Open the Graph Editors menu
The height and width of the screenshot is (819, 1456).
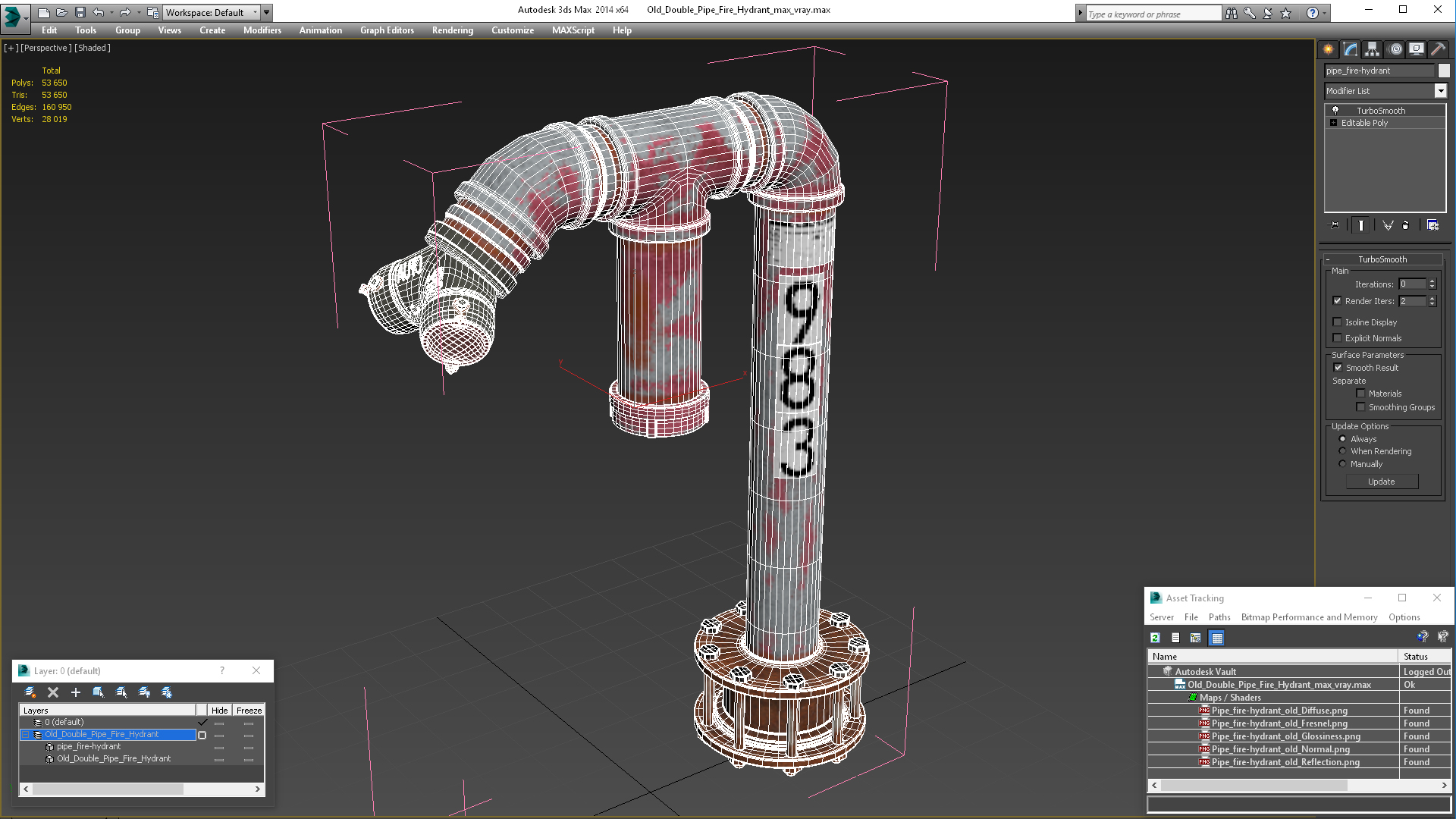coord(387,30)
